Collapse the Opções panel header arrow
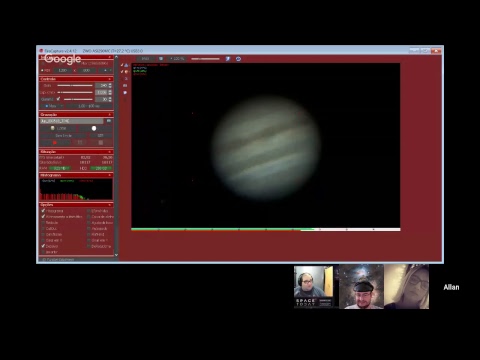Screen dimensions: 480x360 [110, 205]
